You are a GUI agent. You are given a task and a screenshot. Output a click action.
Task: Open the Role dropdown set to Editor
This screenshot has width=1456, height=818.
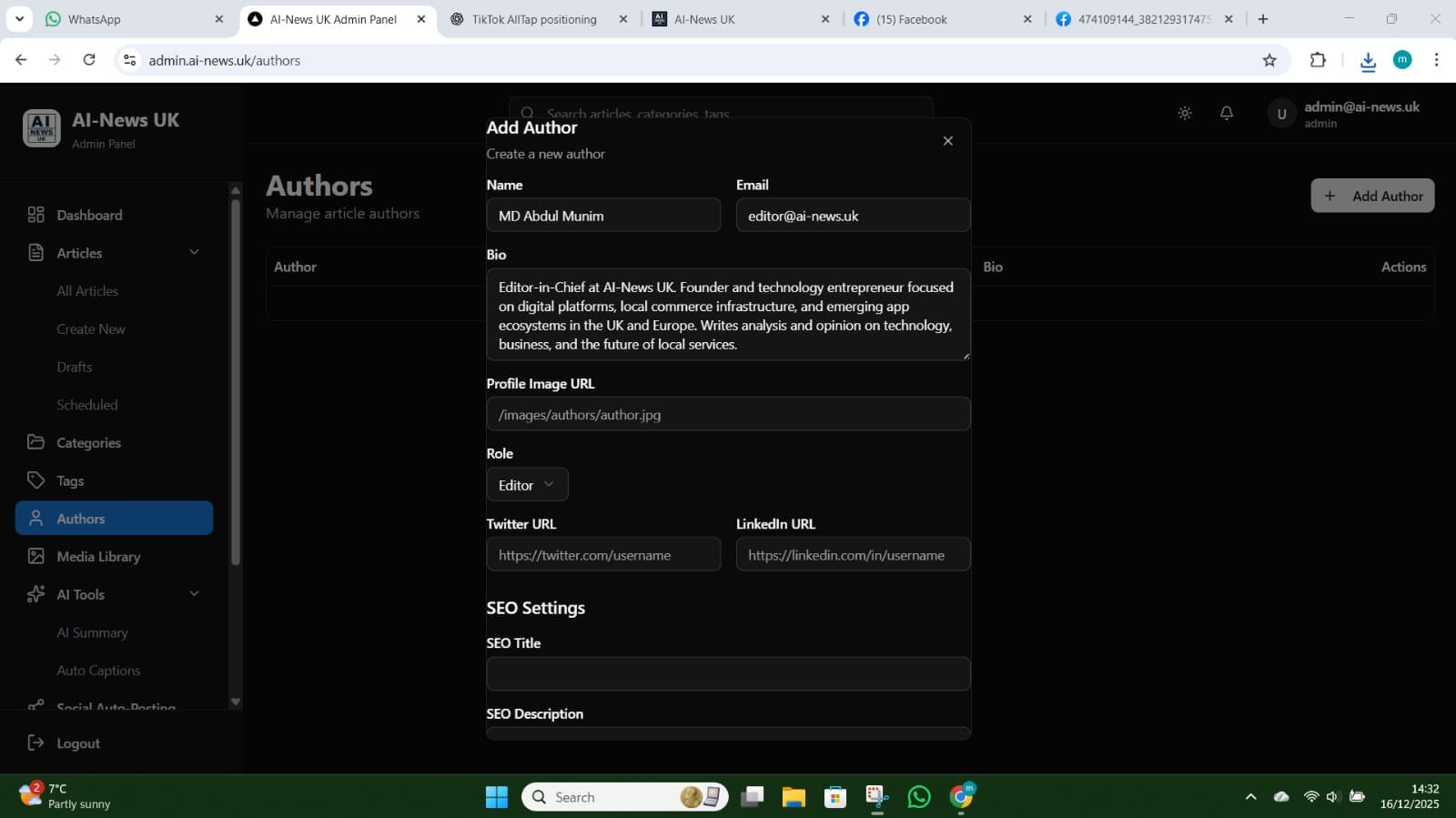click(x=527, y=485)
